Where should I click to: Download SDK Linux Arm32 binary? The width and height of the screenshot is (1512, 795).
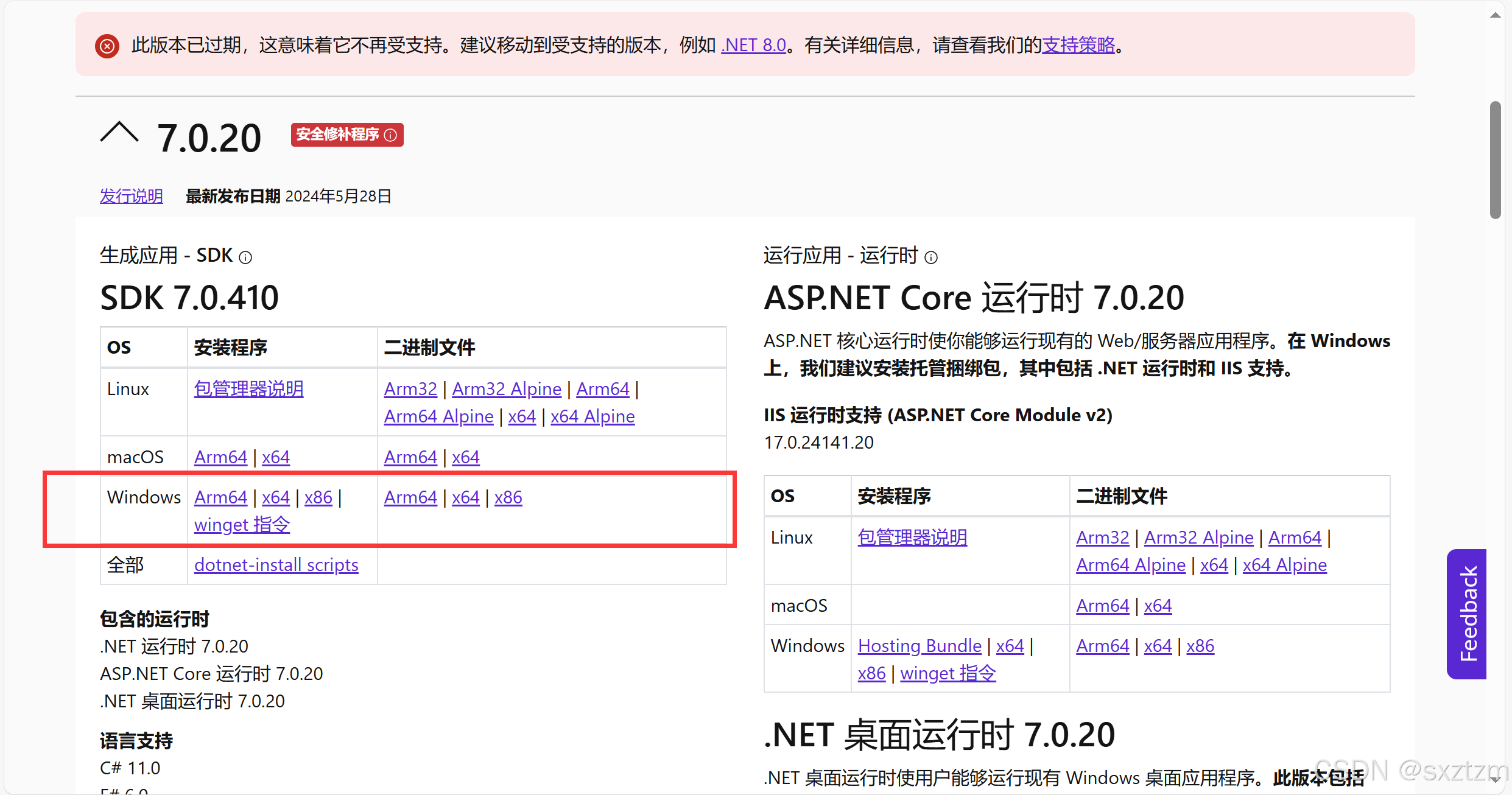pos(410,388)
